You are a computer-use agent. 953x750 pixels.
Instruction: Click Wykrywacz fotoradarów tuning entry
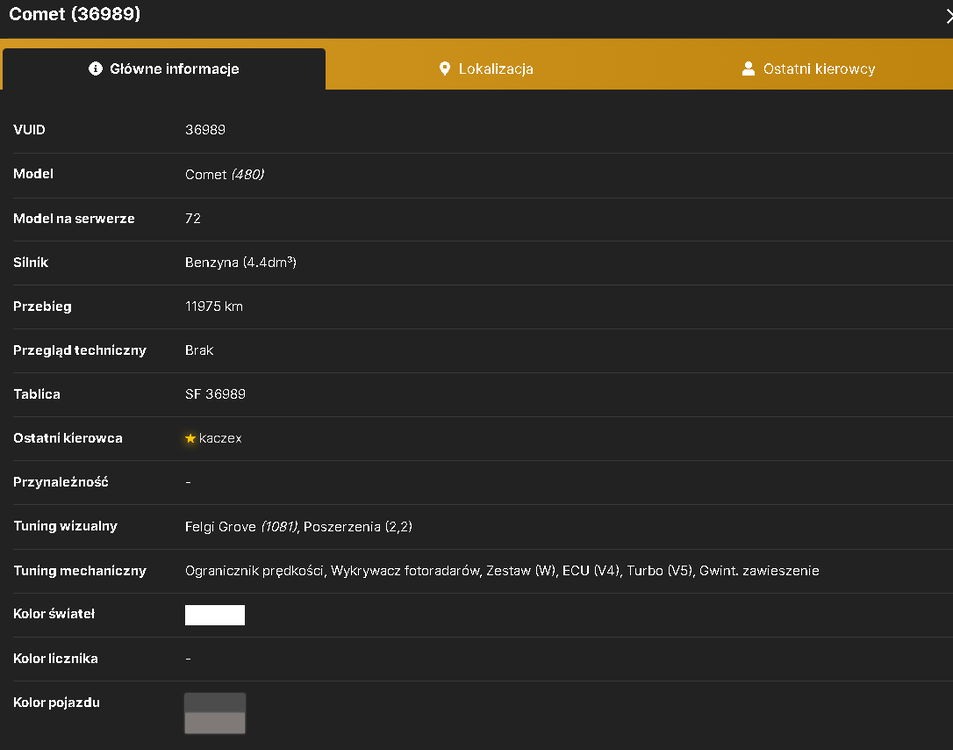405,571
